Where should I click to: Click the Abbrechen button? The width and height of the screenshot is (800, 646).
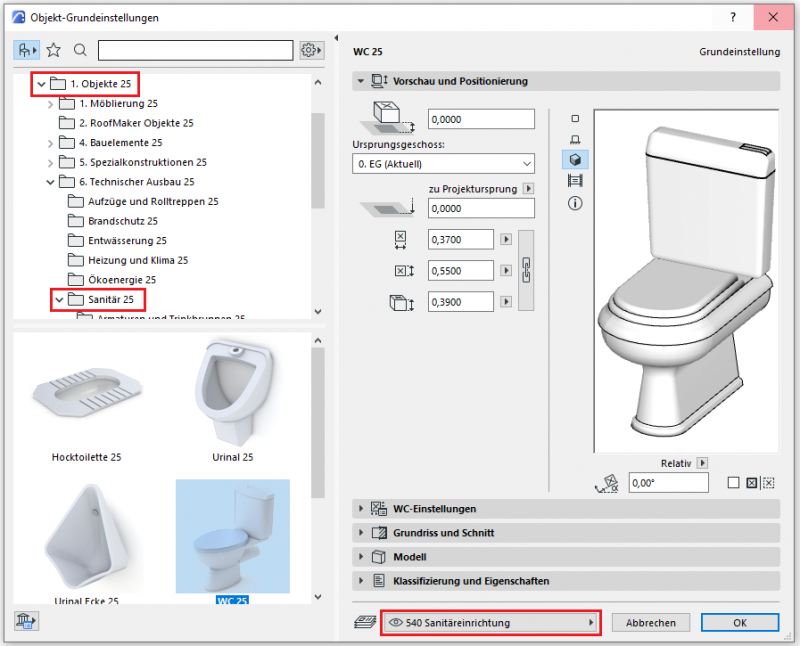[x=650, y=623]
